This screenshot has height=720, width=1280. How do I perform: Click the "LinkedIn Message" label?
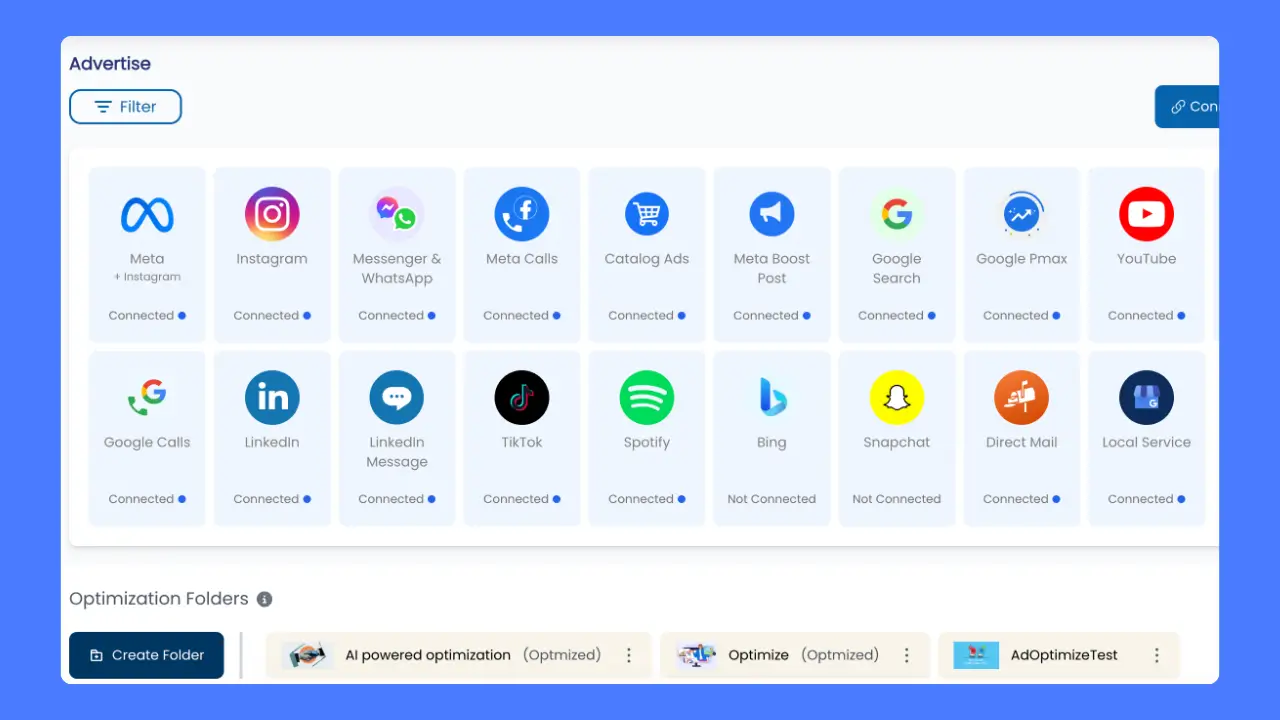pyautogui.click(x=397, y=452)
